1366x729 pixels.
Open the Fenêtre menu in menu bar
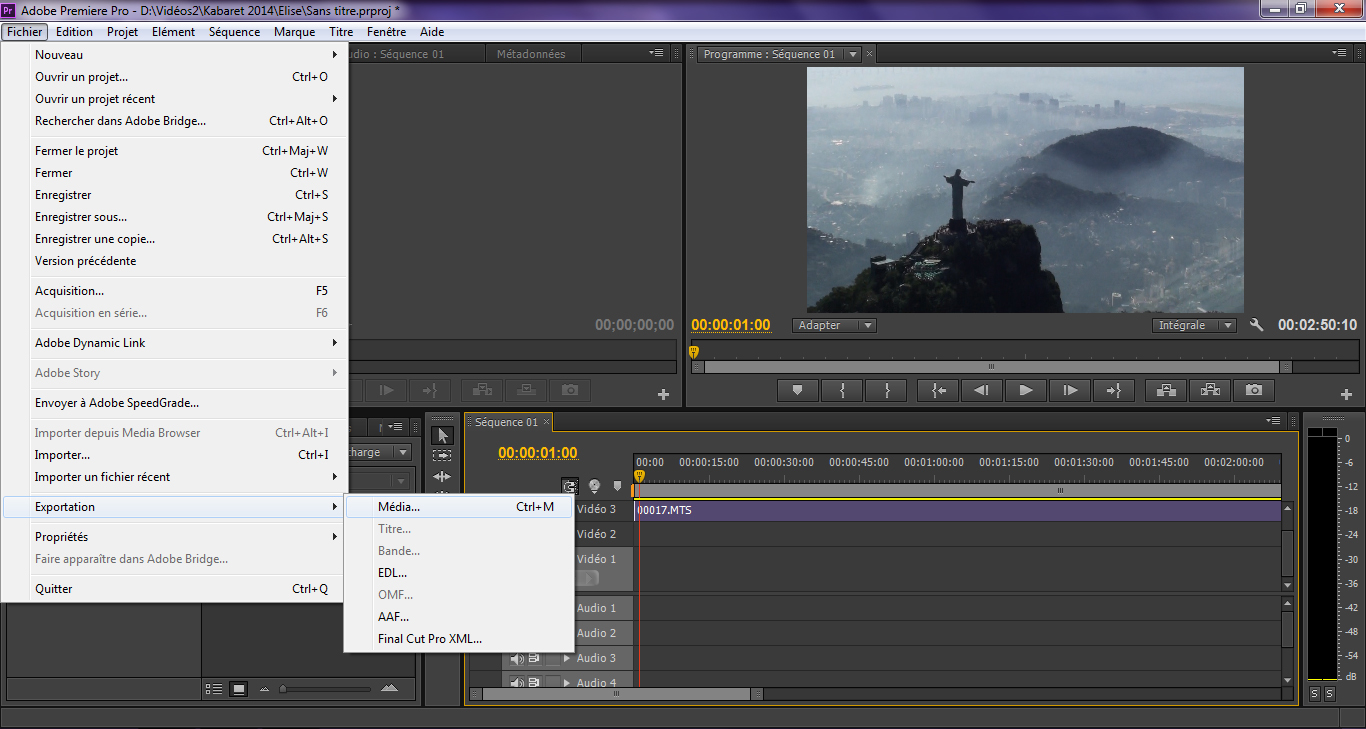point(386,32)
